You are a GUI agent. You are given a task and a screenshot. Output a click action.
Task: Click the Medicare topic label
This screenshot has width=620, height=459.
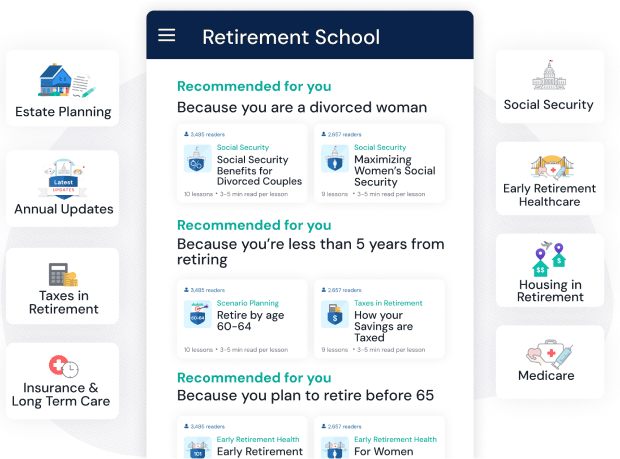pyautogui.click(x=546, y=376)
